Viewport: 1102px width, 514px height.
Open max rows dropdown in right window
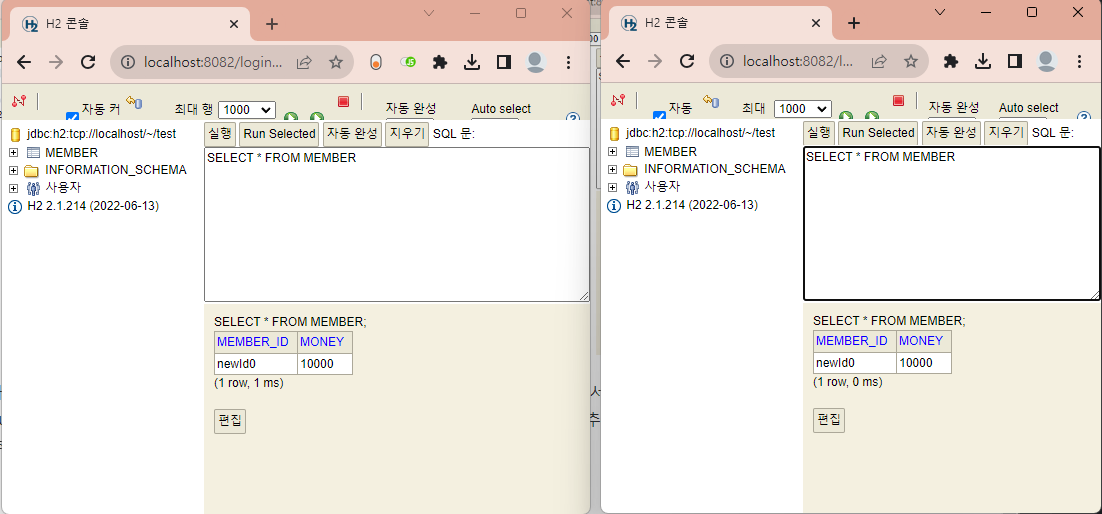click(x=803, y=109)
